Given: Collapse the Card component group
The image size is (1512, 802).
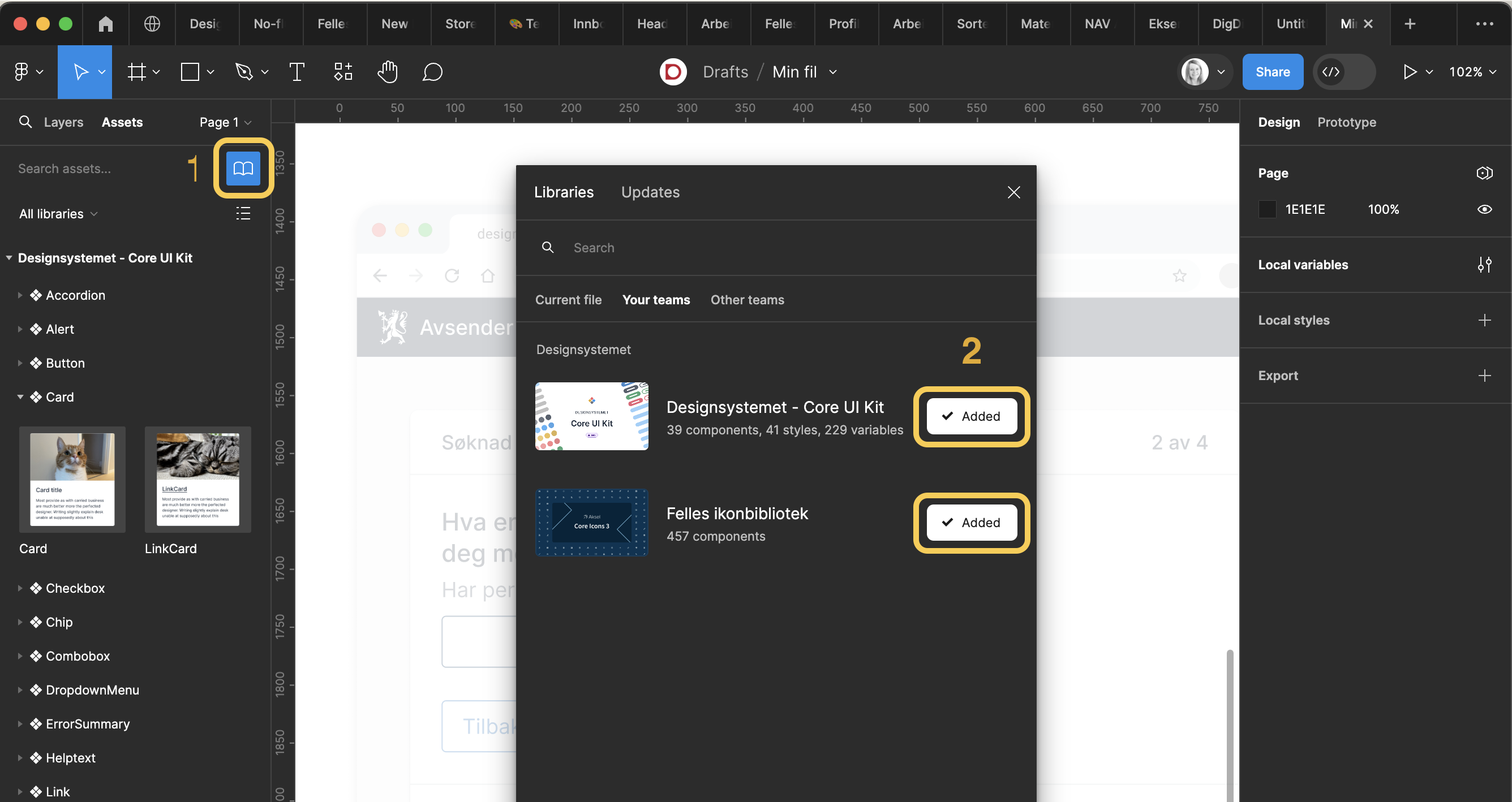Looking at the screenshot, I should click(19, 397).
